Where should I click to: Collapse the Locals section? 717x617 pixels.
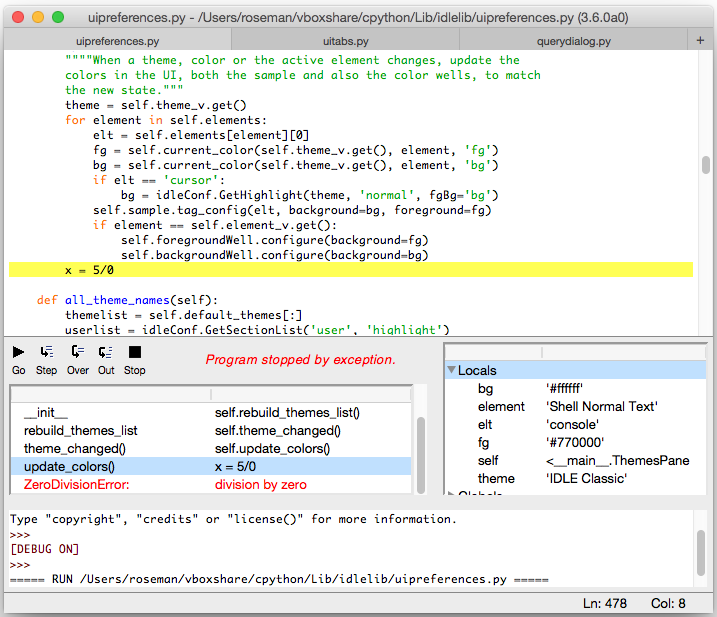click(x=451, y=370)
